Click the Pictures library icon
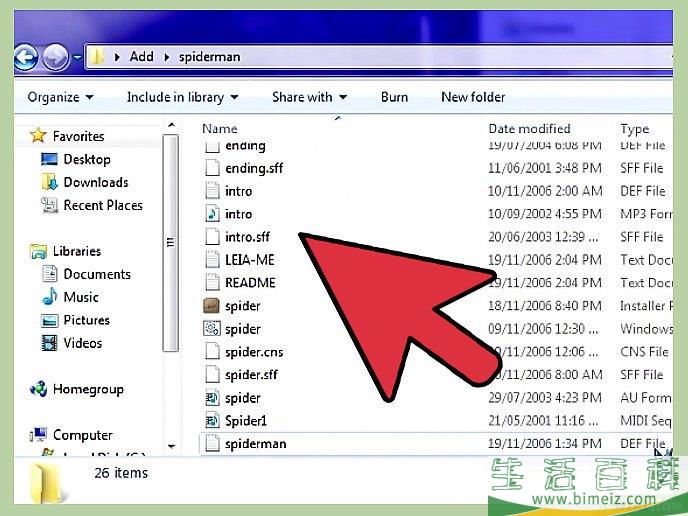The width and height of the screenshot is (688, 516). [x=50, y=320]
